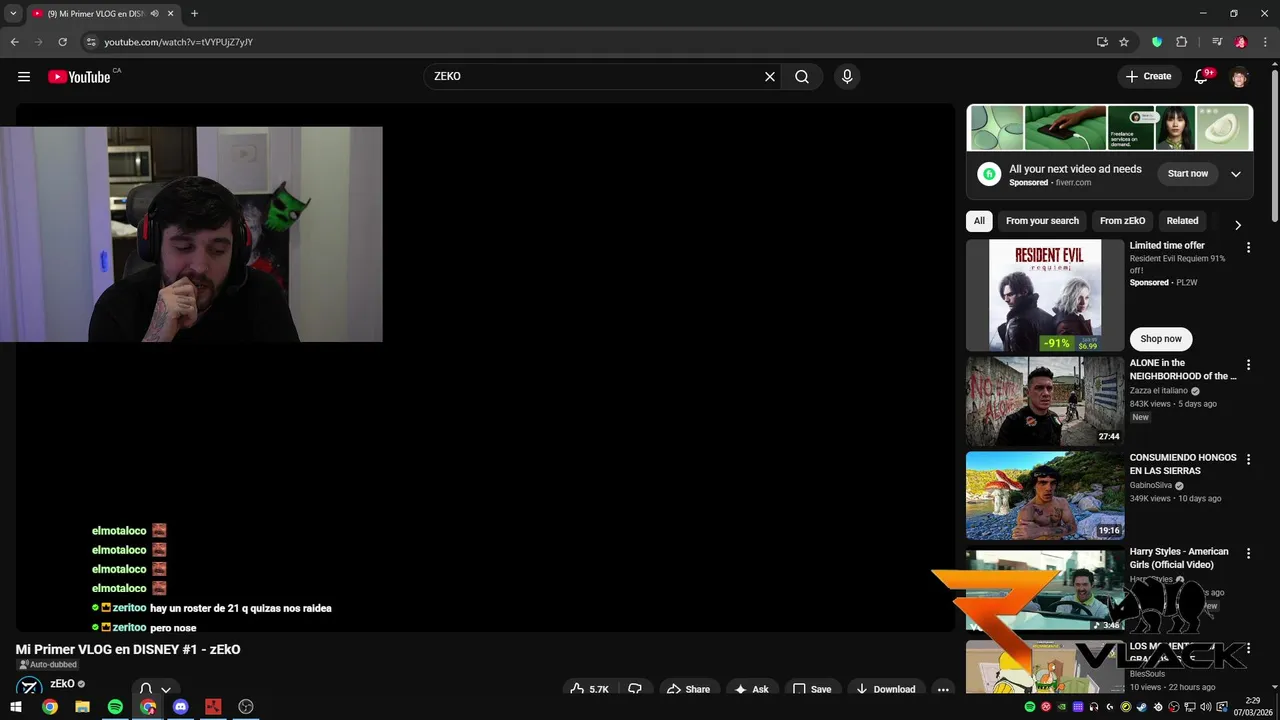Go to the YouTube home logo
The height and width of the screenshot is (720, 1280).
click(x=79, y=77)
